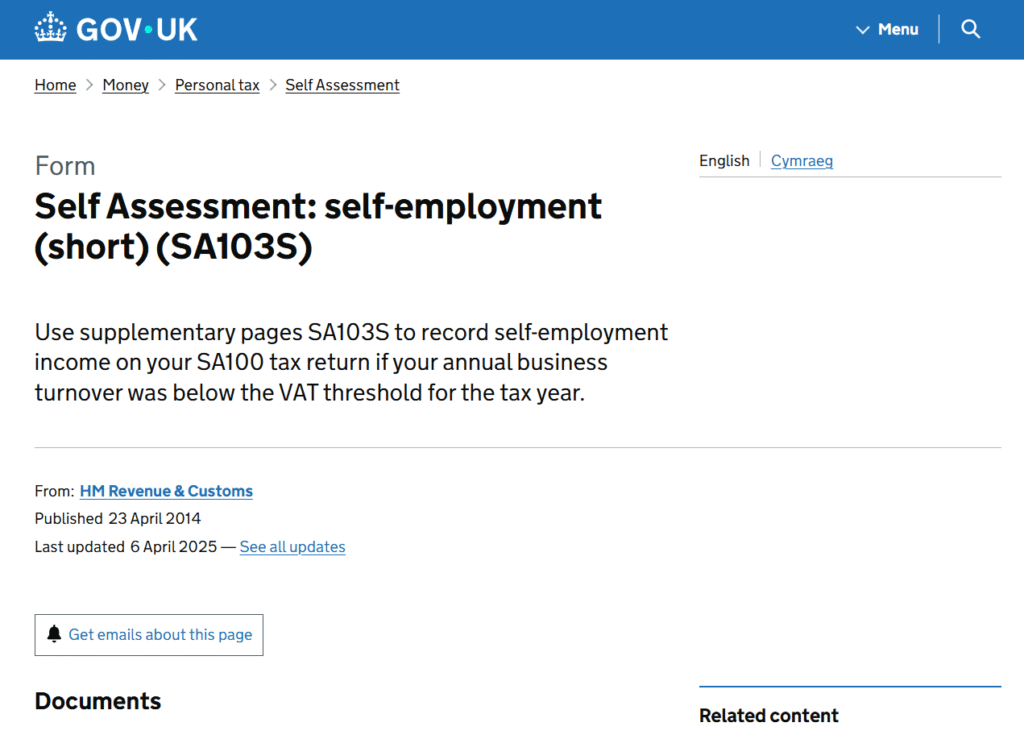Click the GOV.UK wordmark text
Image resolution: width=1024 pixels, height=735 pixels.
point(137,29)
